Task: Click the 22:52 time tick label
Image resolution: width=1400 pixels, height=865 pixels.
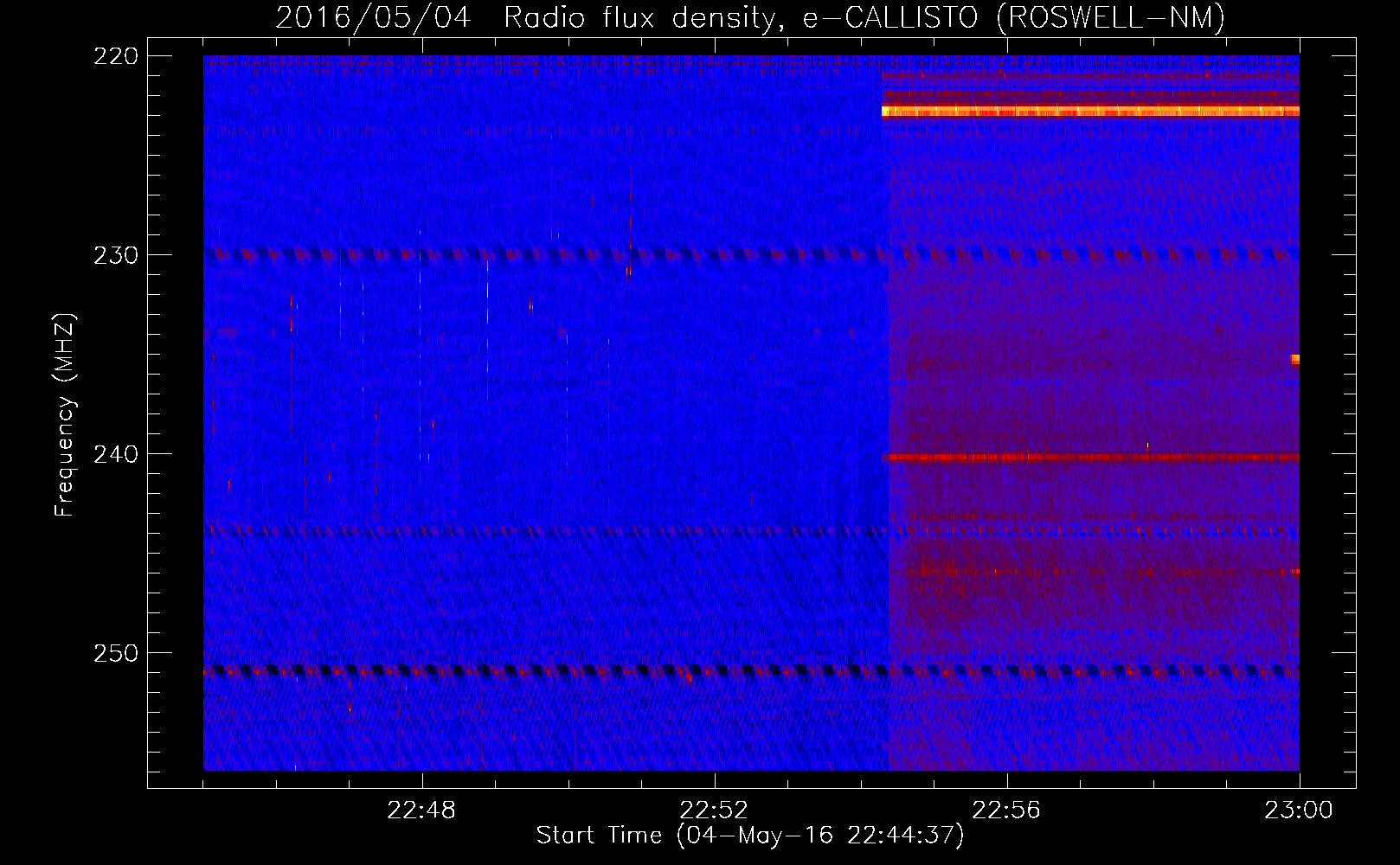Action: pyautogui.click(x=714, y=811)
